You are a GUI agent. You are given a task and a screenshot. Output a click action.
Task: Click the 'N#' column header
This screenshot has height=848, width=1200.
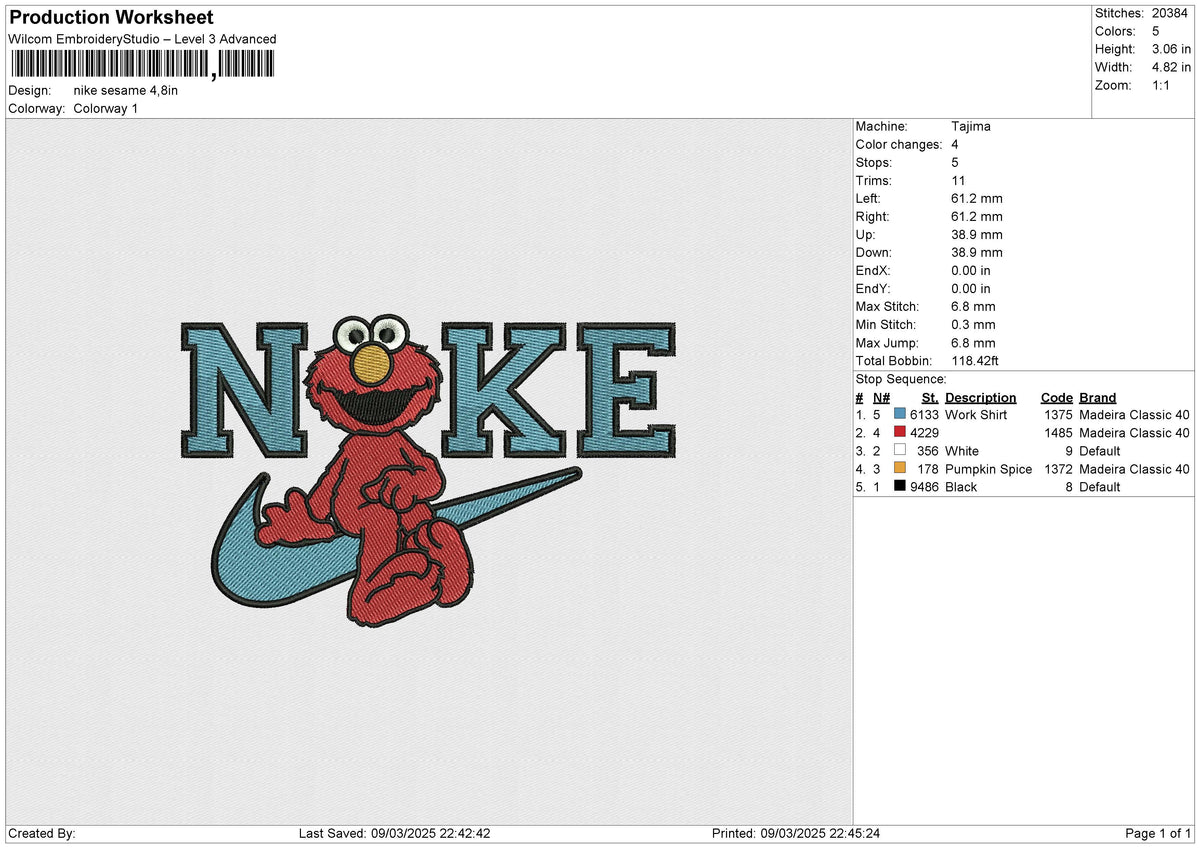(x=880, y=398)
